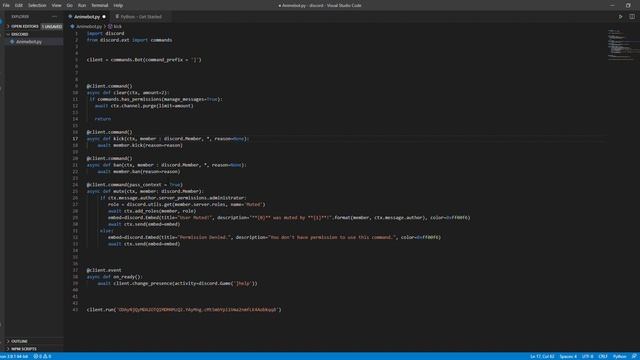Image resolution: width=640 pixels, height=360 pixels.
Task: Click the kick symbol in the breadcrumb
Action: point(118,27)
